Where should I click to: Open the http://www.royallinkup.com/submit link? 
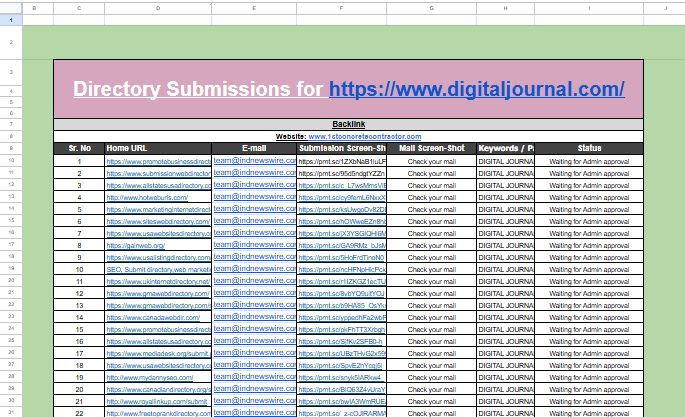pos(157,402)
